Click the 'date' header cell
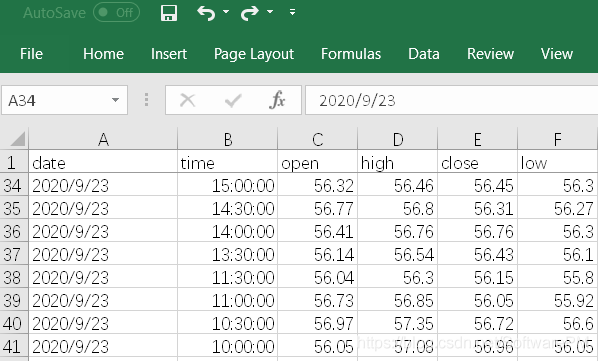598x361 pixels. click(103, 162)
